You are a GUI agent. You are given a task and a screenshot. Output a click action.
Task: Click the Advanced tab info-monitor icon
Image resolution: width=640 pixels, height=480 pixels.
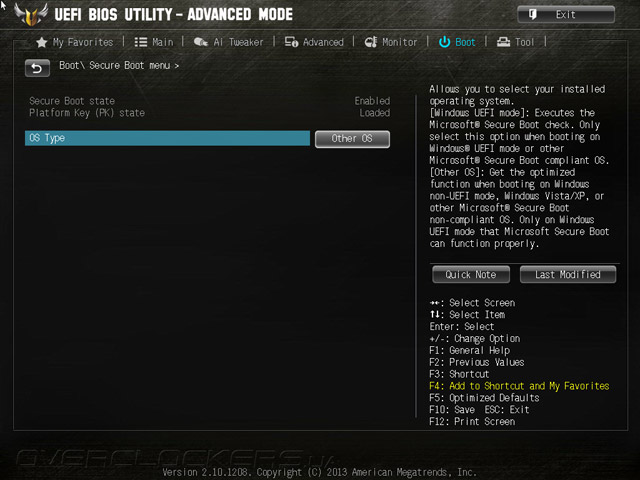(x=291, y=42)
